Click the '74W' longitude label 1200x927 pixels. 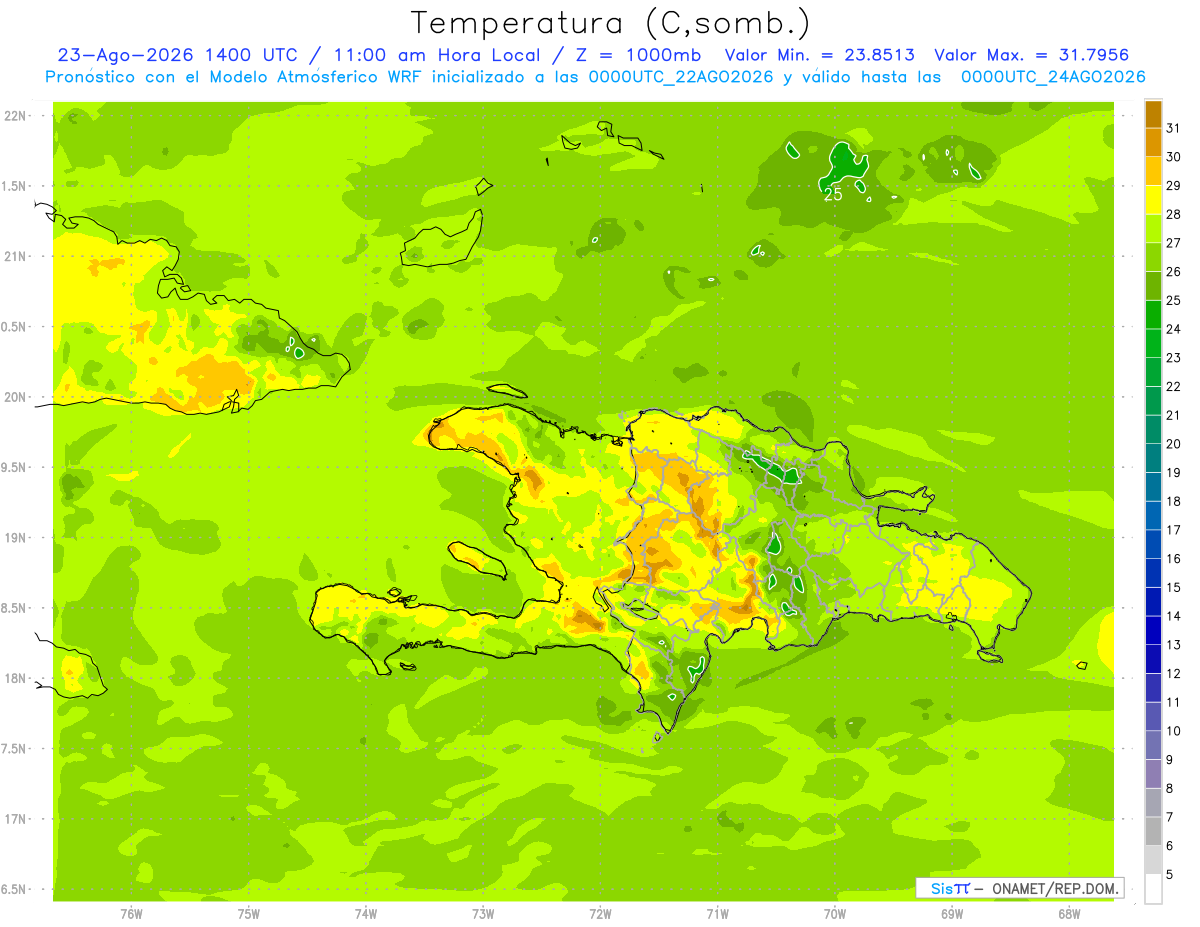pos(366,914)
